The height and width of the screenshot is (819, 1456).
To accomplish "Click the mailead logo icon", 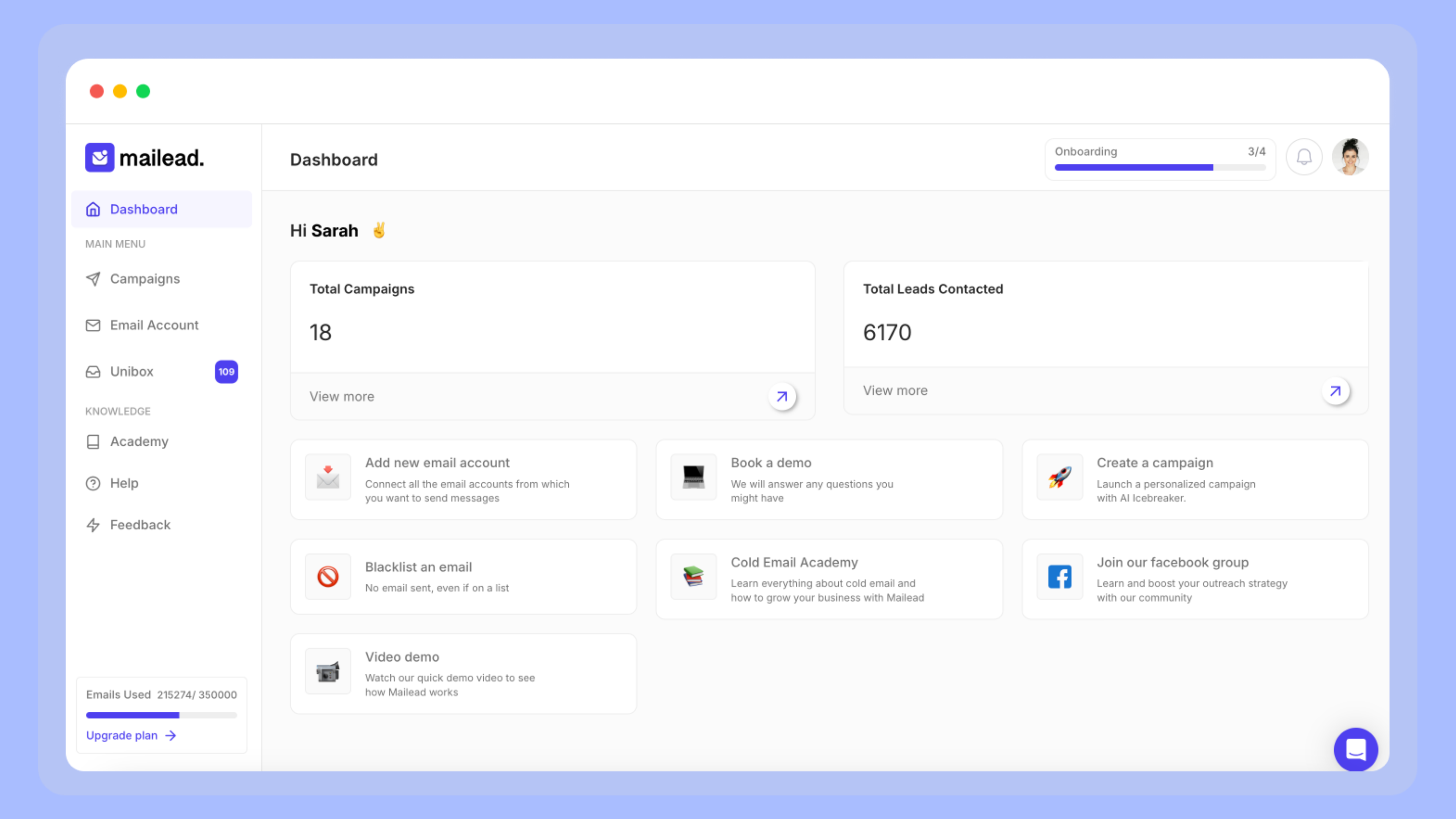I will click(x=100, y=158).
